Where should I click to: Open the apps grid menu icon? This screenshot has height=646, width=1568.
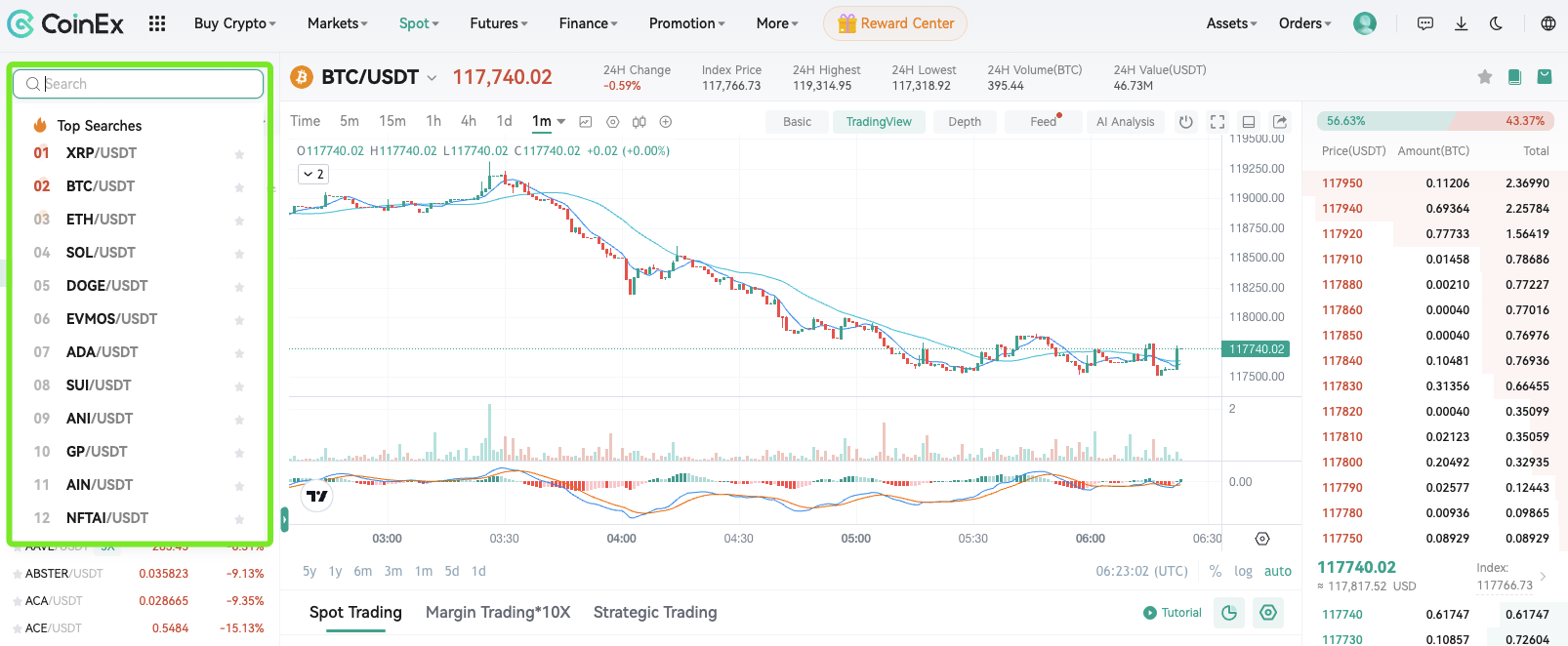(x=157, y=23)
